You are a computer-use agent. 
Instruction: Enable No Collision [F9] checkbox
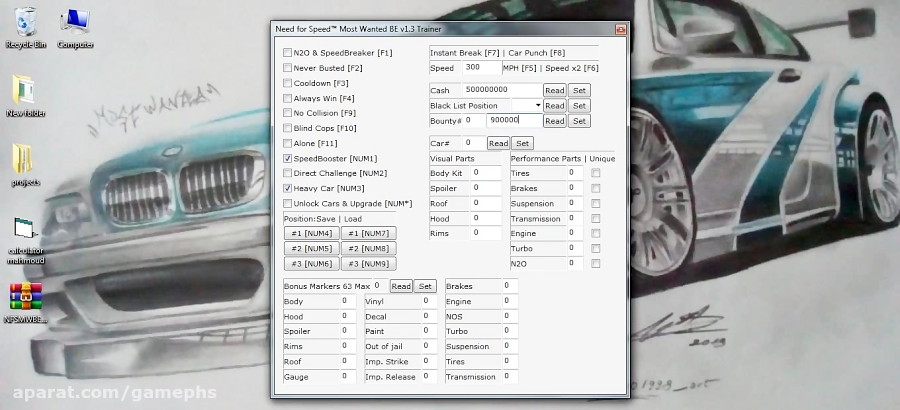click(288, 113)
